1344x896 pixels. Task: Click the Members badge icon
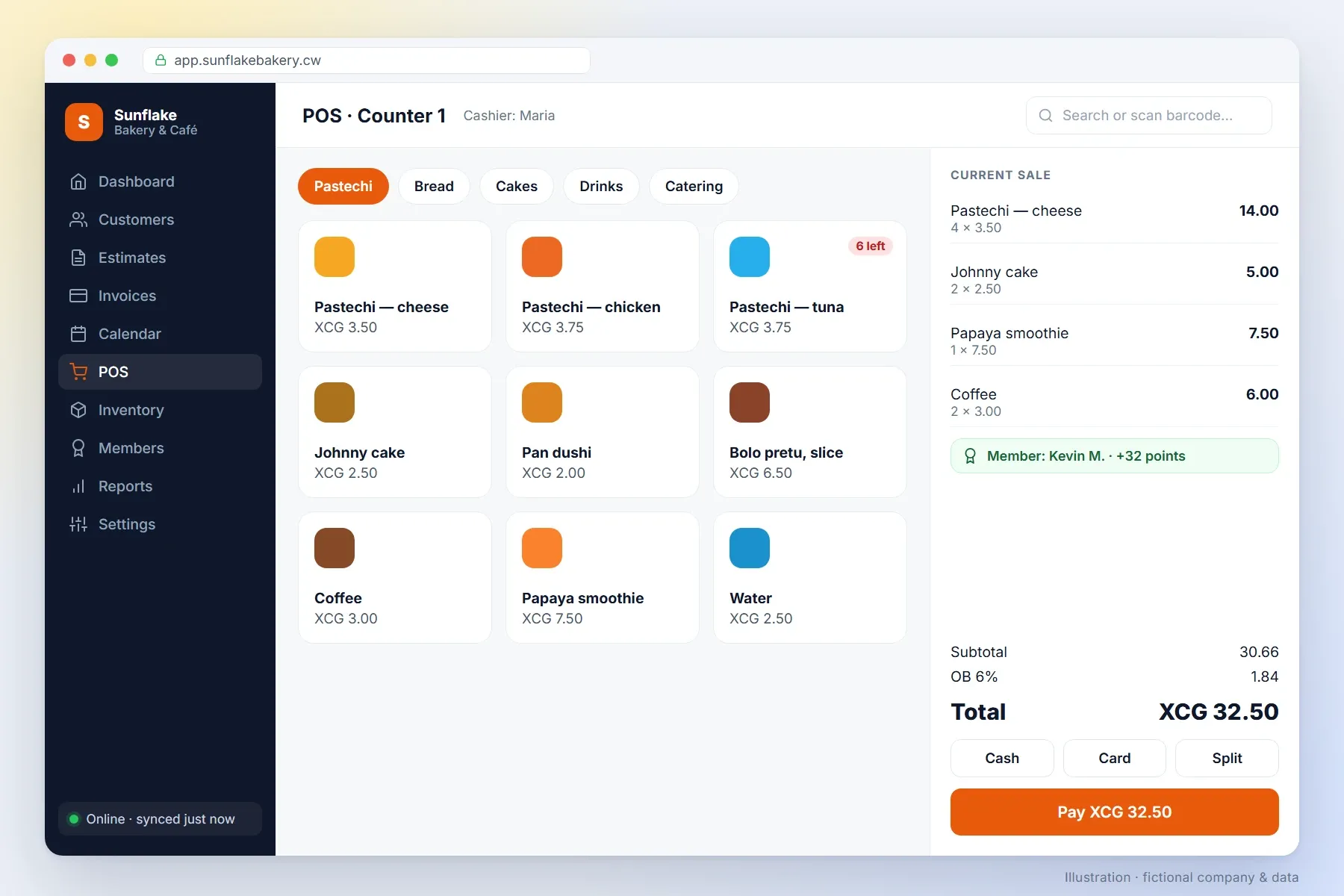click(x=78, y=448)
